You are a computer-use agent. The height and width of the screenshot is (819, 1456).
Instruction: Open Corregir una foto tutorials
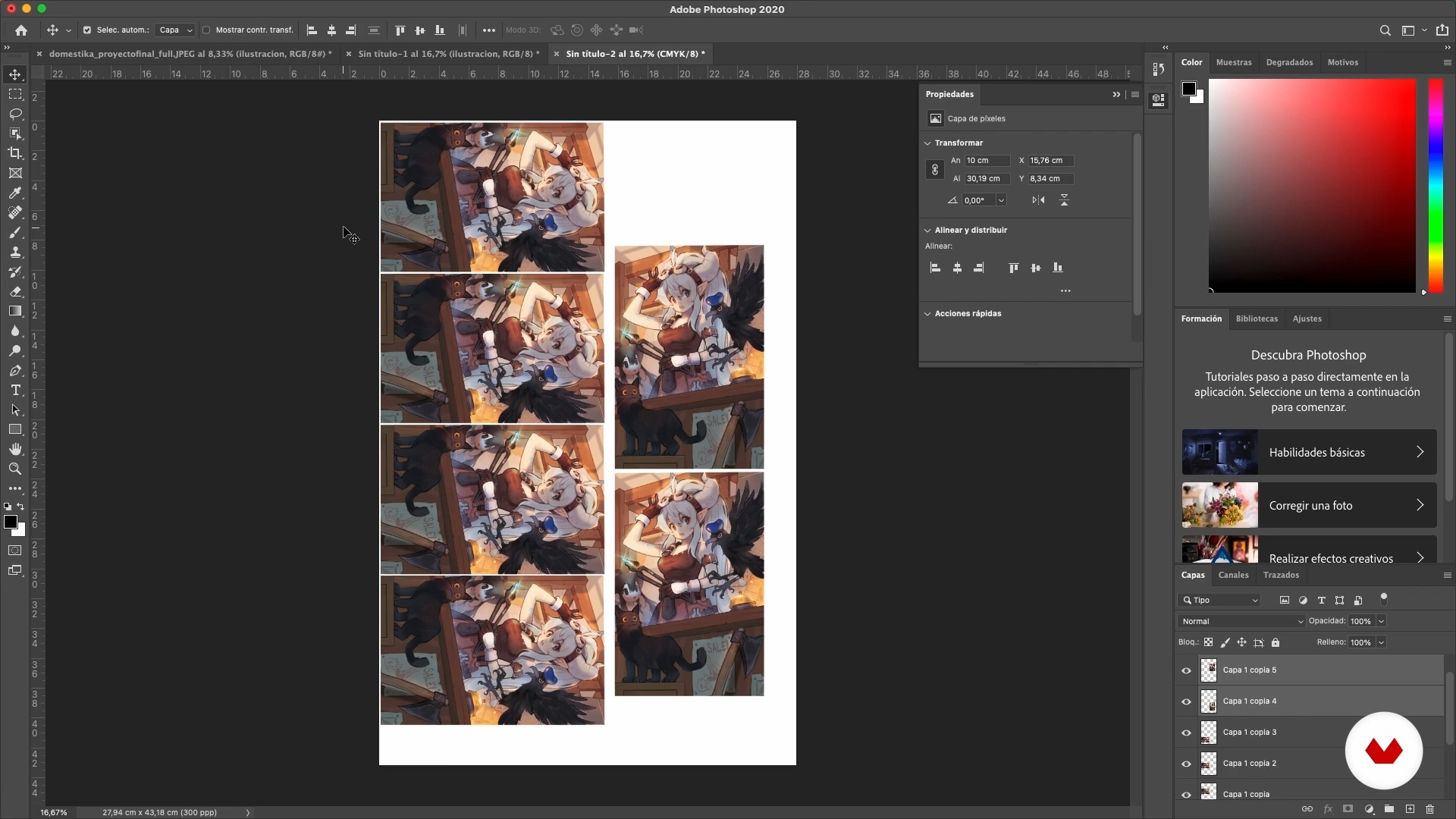click(1309, 505)
